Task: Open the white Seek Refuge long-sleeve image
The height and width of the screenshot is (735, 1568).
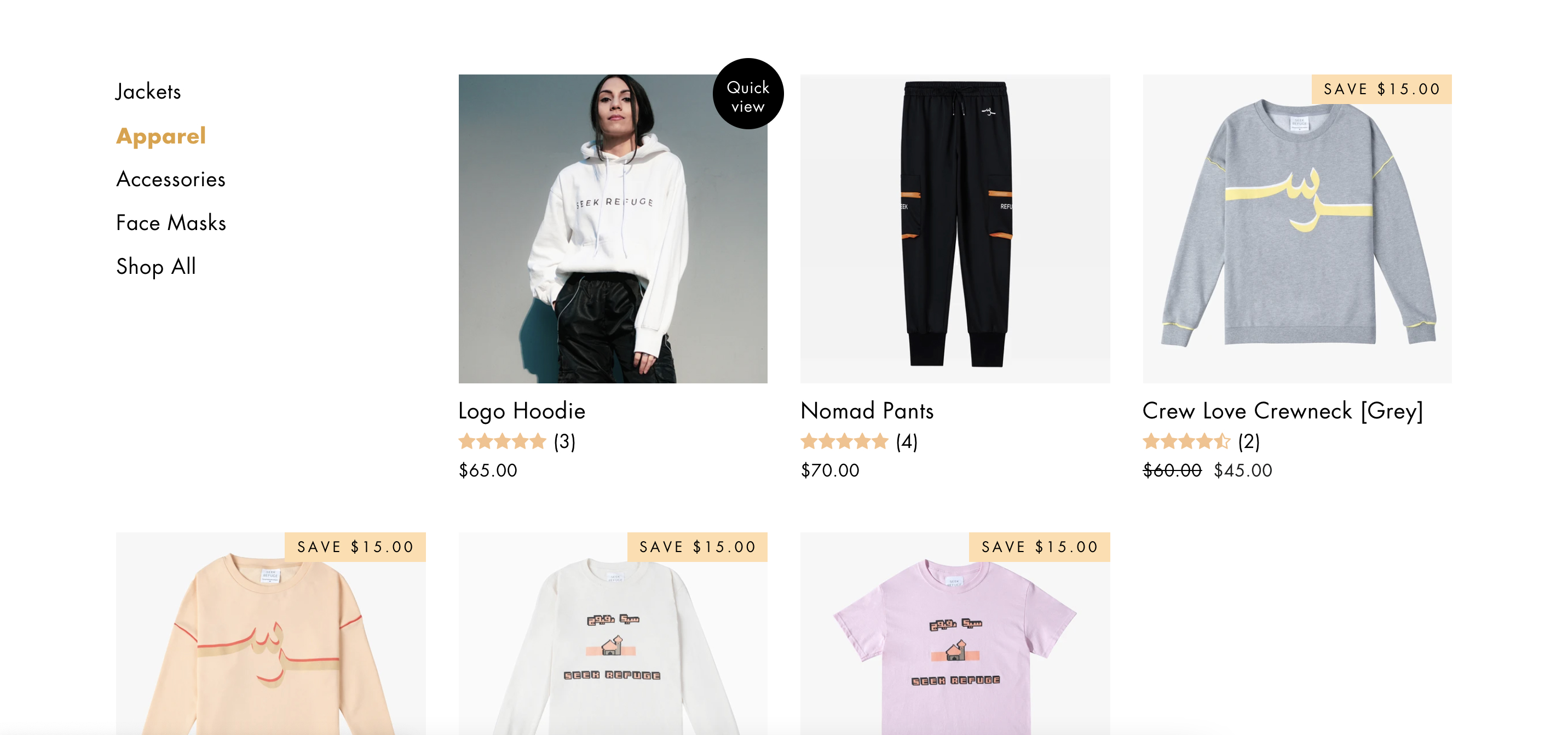Action: pos(612,634)
